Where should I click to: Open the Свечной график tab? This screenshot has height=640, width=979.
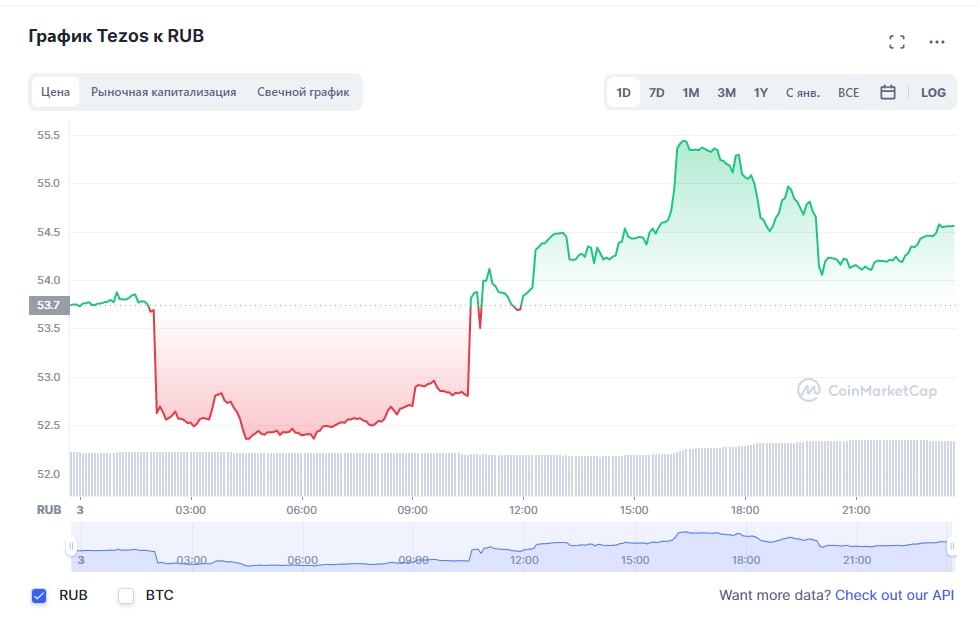tap(303, 92)
